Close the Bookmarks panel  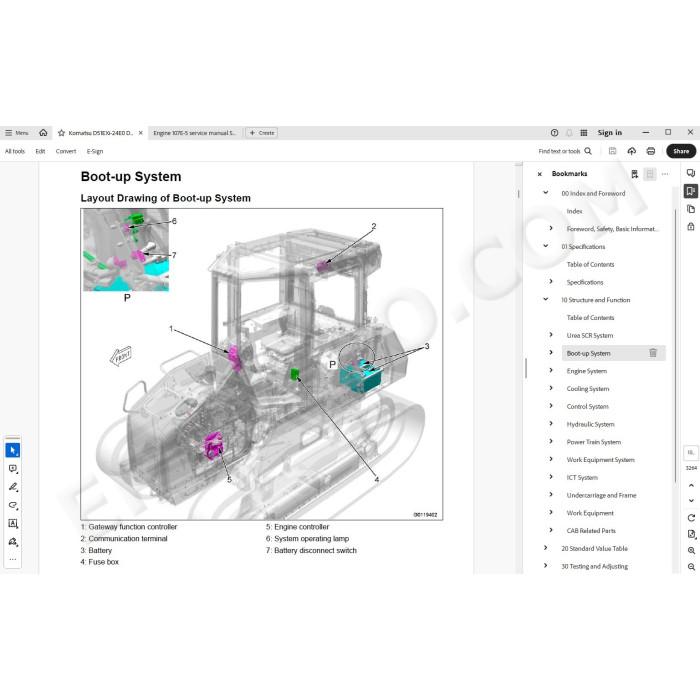pyautogui.click(x=540, y=174)
